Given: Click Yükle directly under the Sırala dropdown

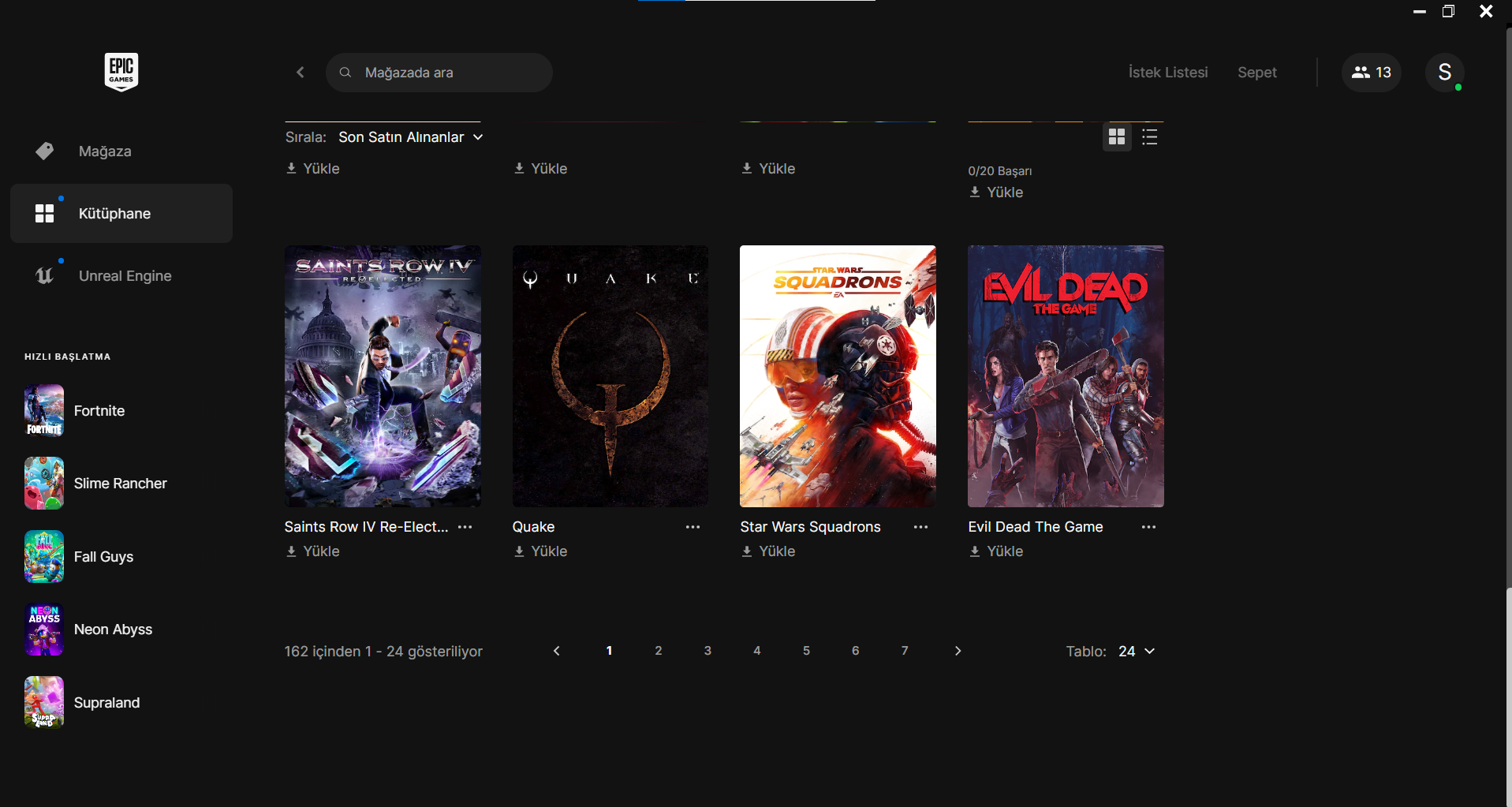Looking at the screenshot, I should coord(313,169).
